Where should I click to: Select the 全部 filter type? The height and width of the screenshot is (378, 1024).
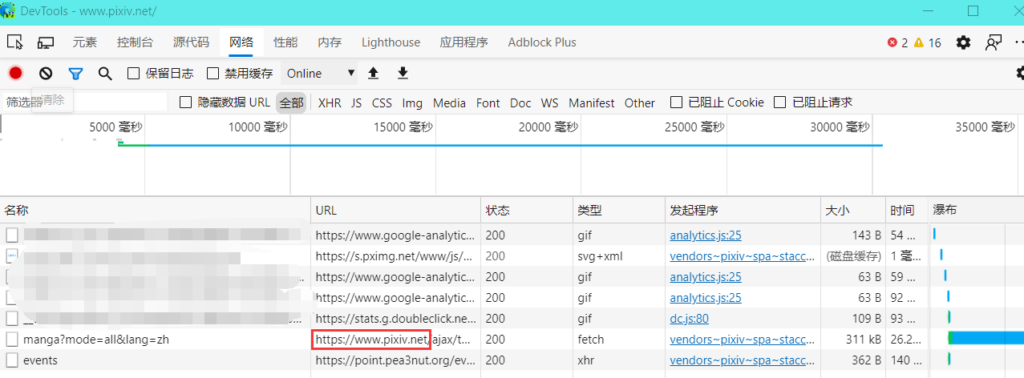click(291, 102)
